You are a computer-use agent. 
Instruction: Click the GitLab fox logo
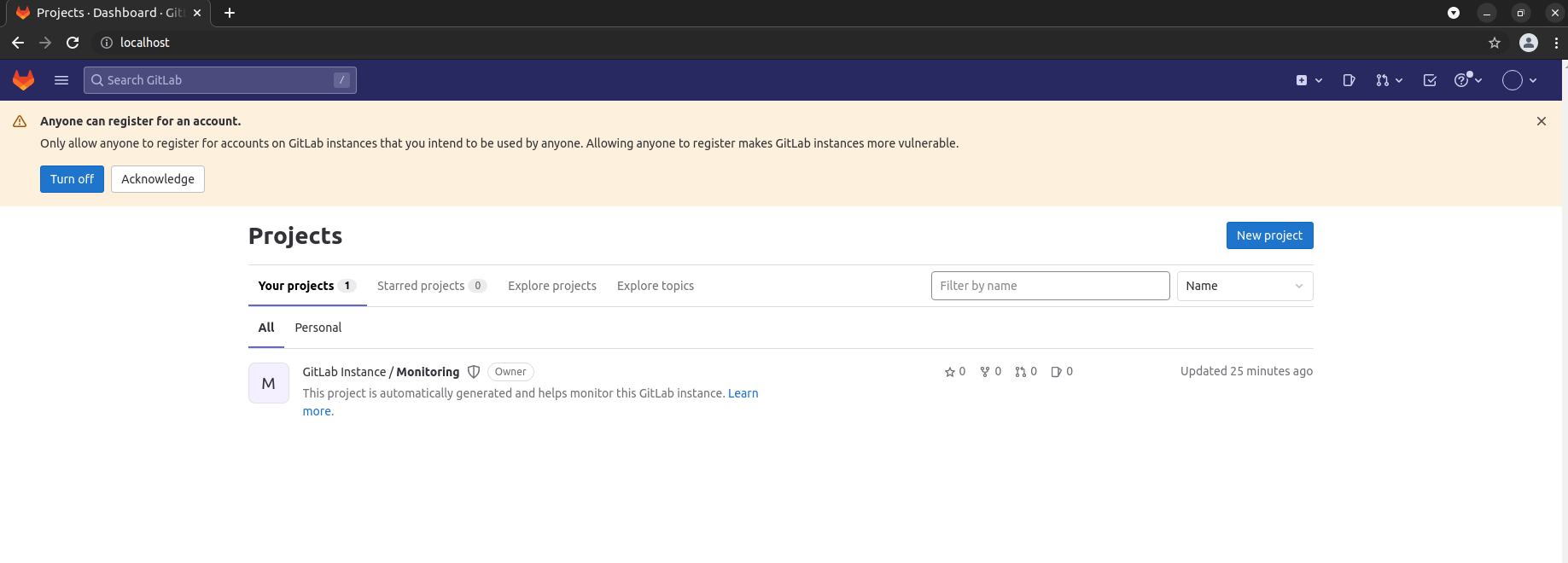(24, 80)
